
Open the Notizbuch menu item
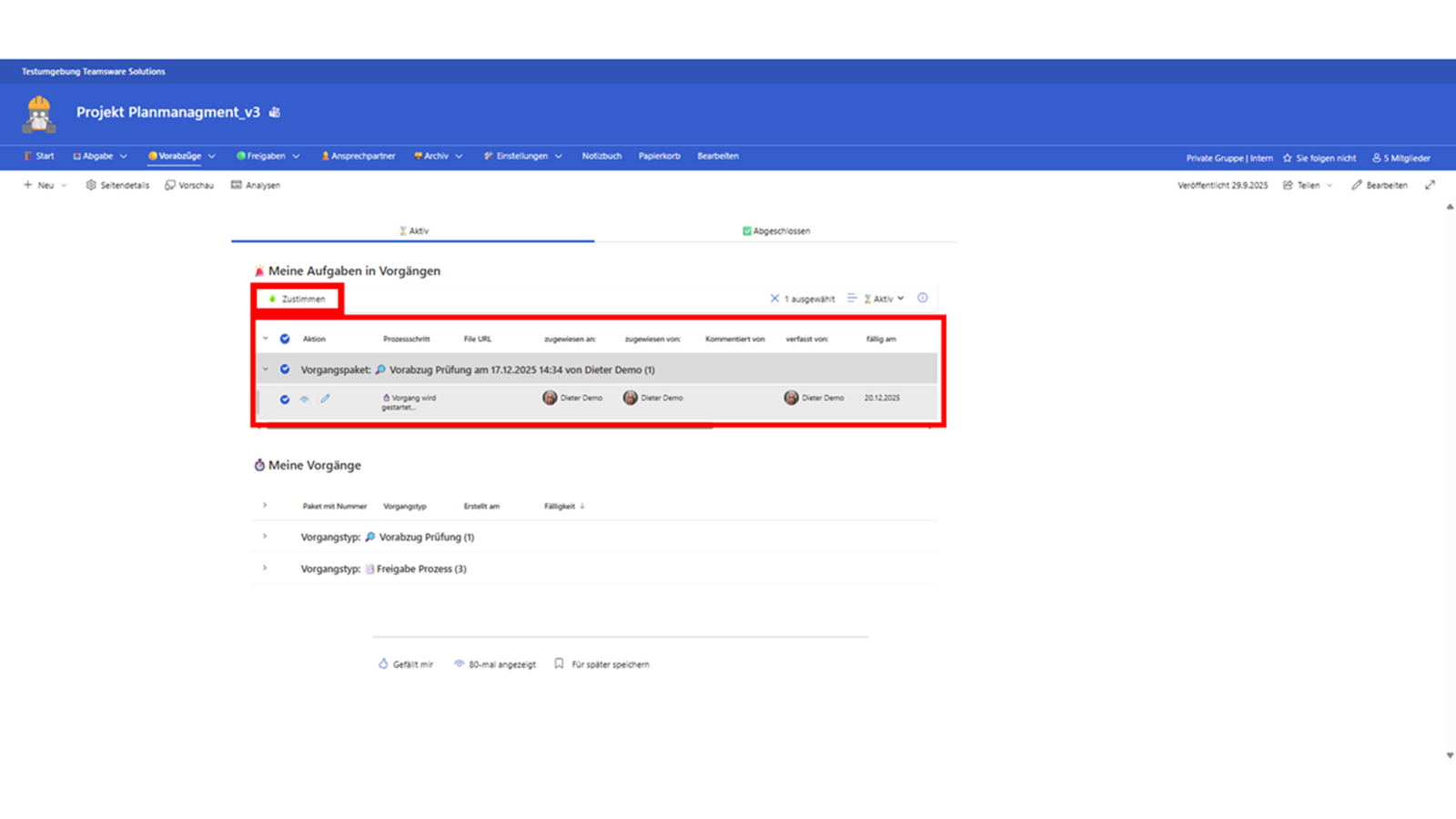[x=602, y=156]
